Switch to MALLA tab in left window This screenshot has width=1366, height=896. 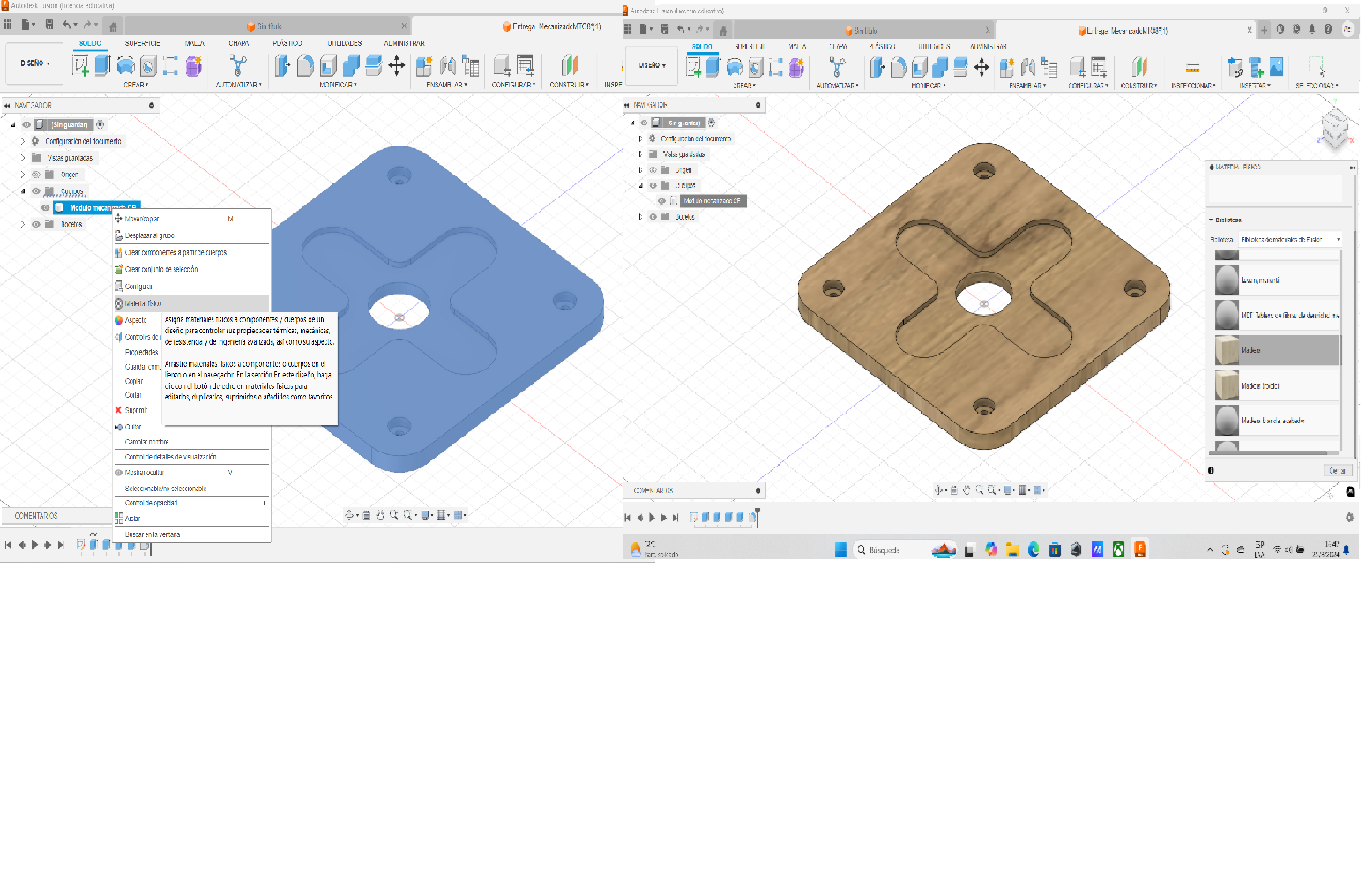(195, 43)
